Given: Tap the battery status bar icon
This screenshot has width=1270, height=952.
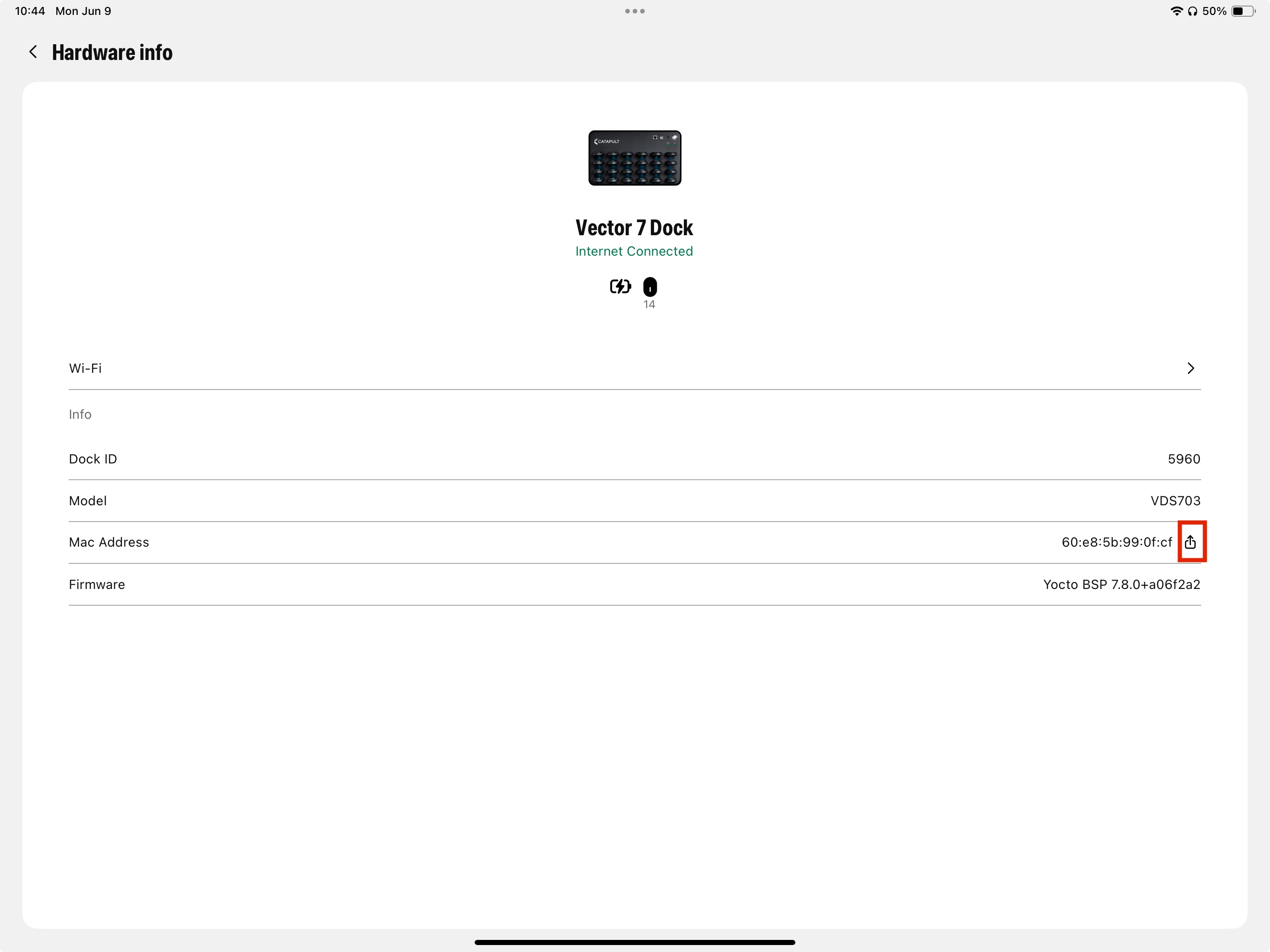Looking at the screenshot, I should tap(1243, 11).
